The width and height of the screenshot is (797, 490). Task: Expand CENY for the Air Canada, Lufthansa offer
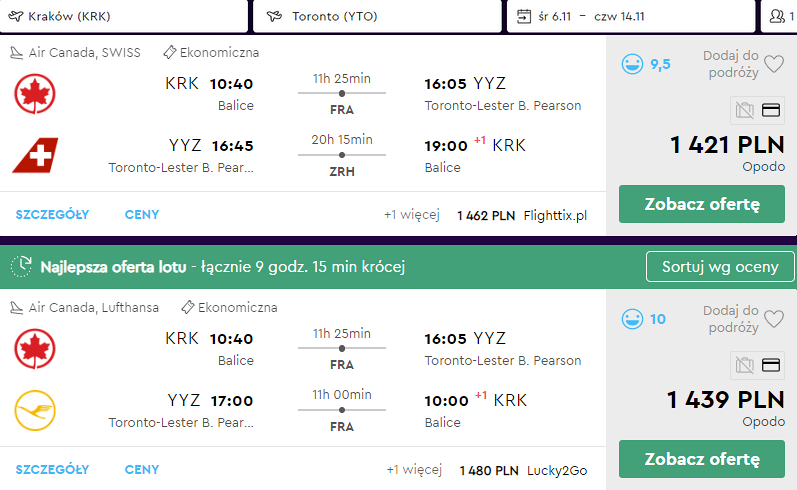142,470
